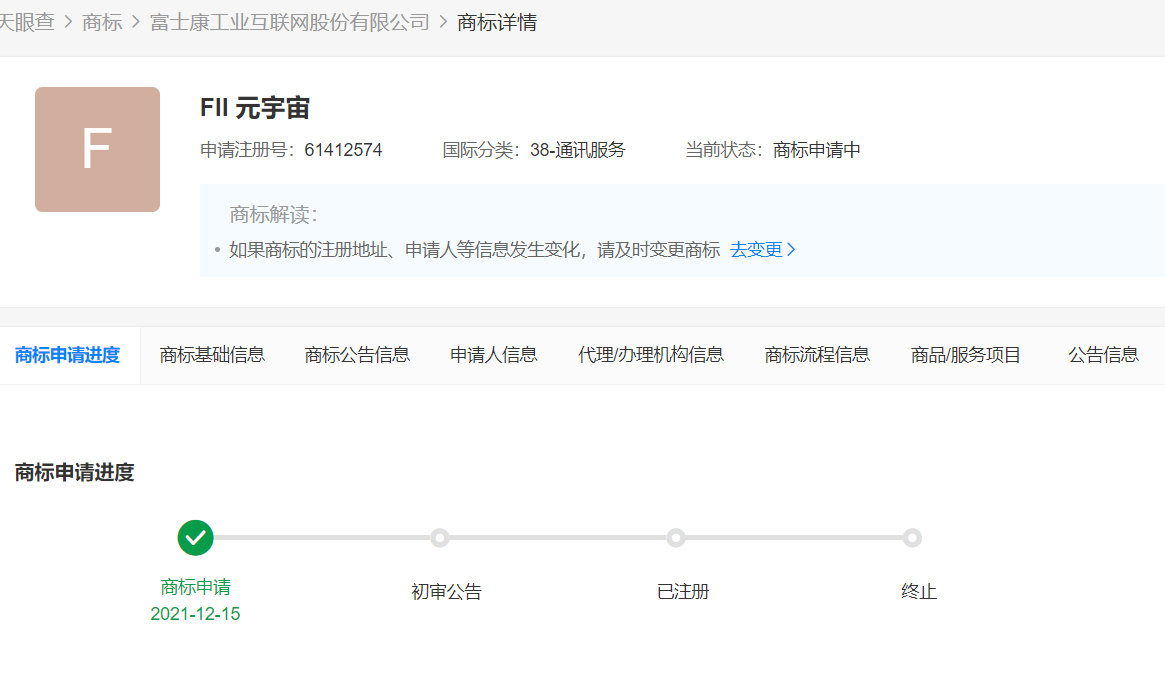Click the 已注册 progress step circle

pos(676,538)
